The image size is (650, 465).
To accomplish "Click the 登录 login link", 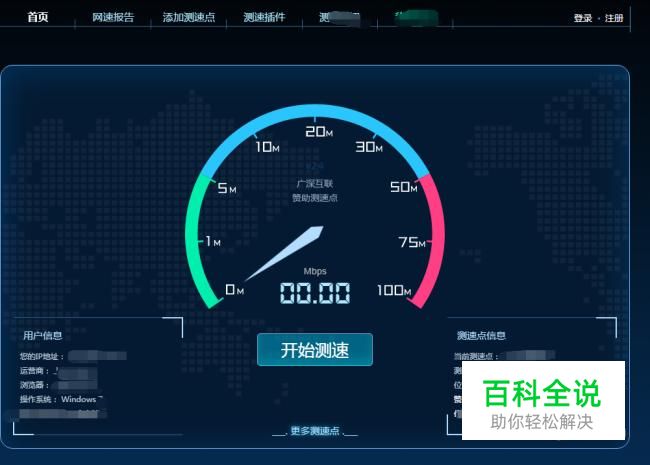I will (583, 18).
